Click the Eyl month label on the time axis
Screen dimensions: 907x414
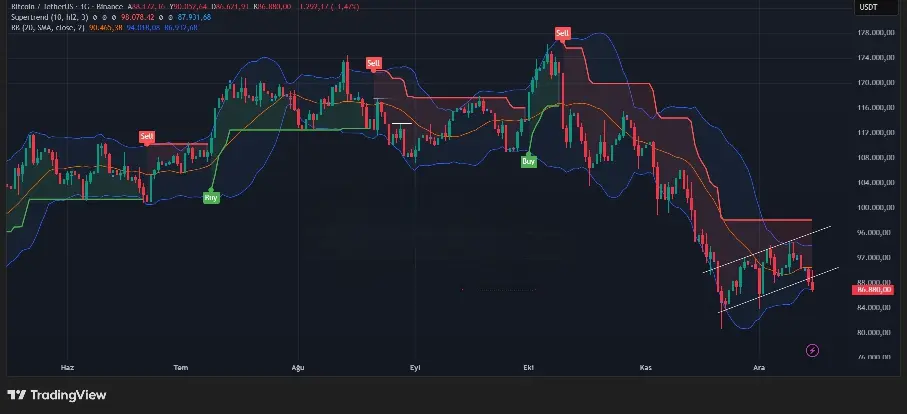tap(414, 367)
